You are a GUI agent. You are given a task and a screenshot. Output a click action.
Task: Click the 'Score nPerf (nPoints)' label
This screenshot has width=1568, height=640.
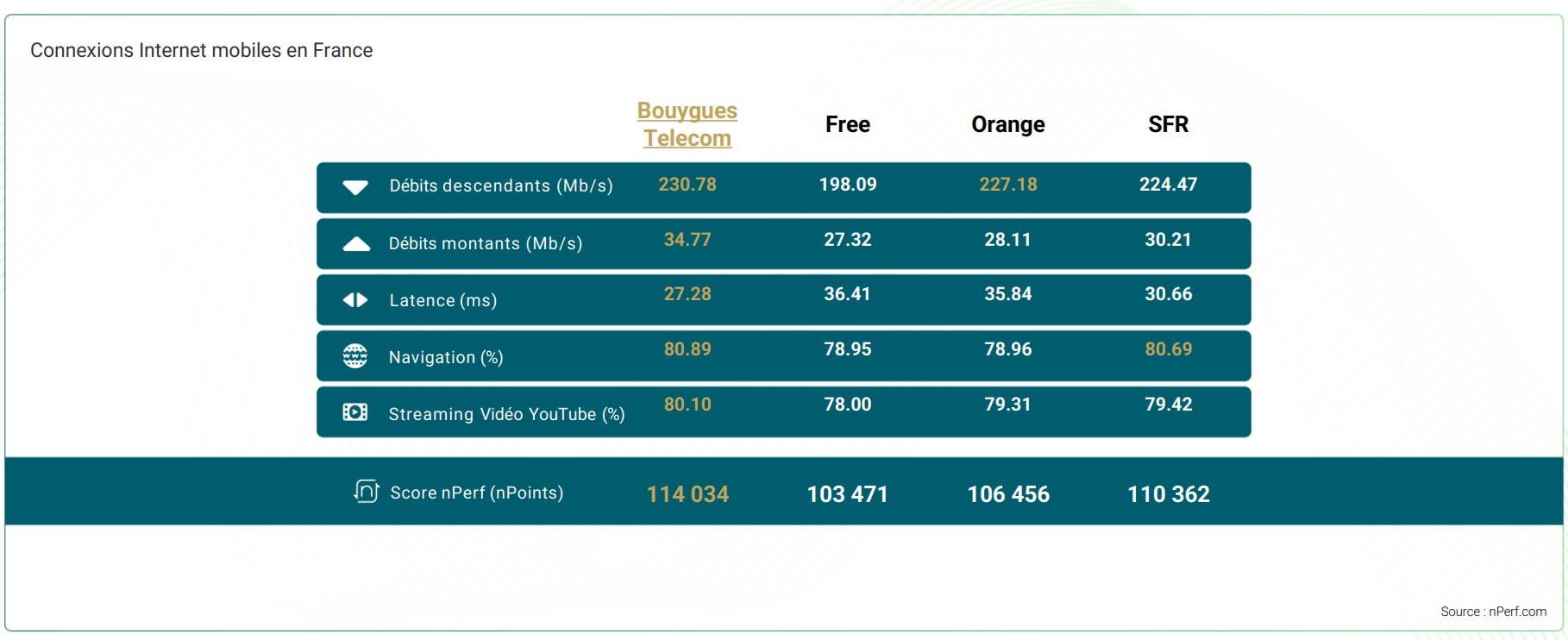477,493
